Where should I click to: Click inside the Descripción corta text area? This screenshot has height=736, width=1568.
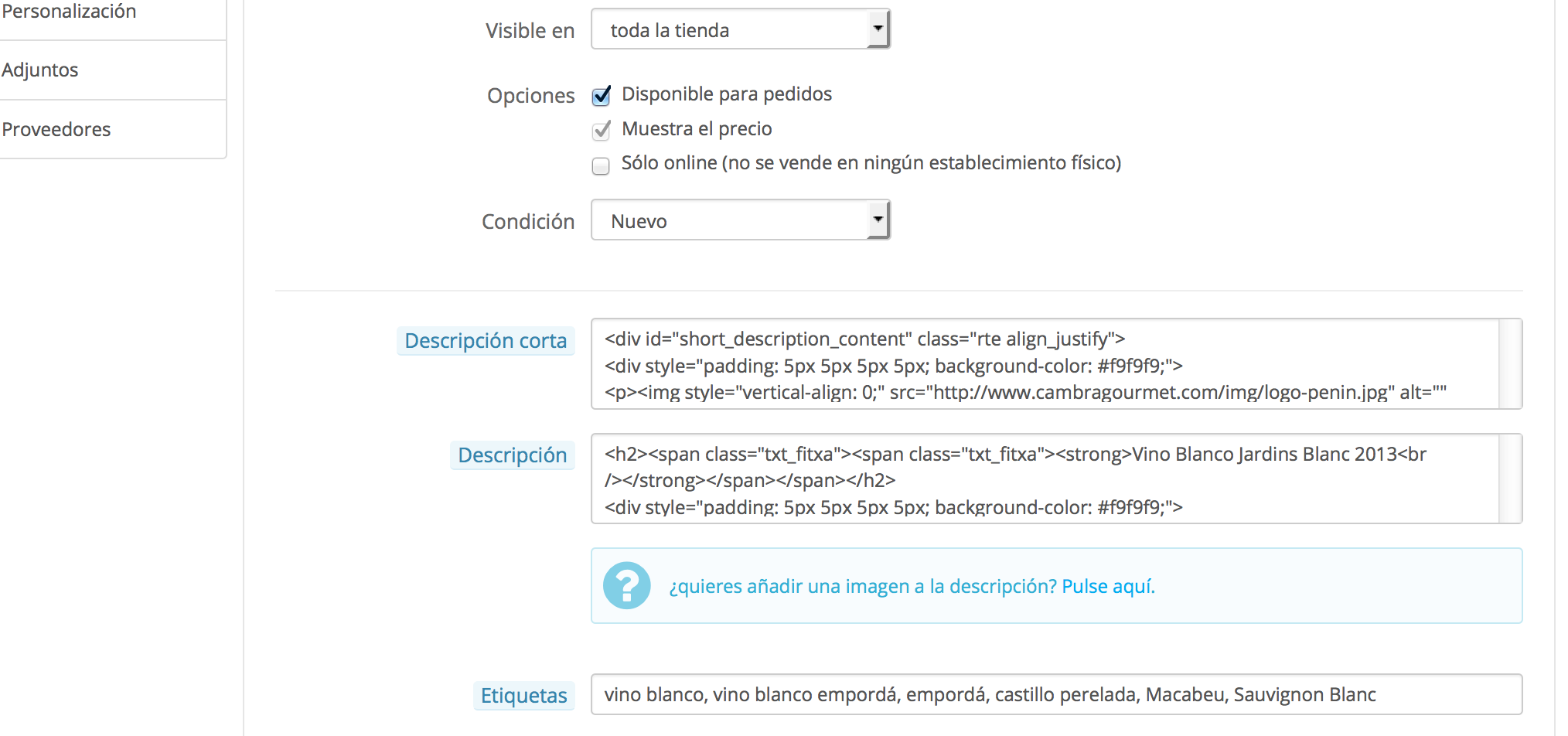click(1045, 364)
